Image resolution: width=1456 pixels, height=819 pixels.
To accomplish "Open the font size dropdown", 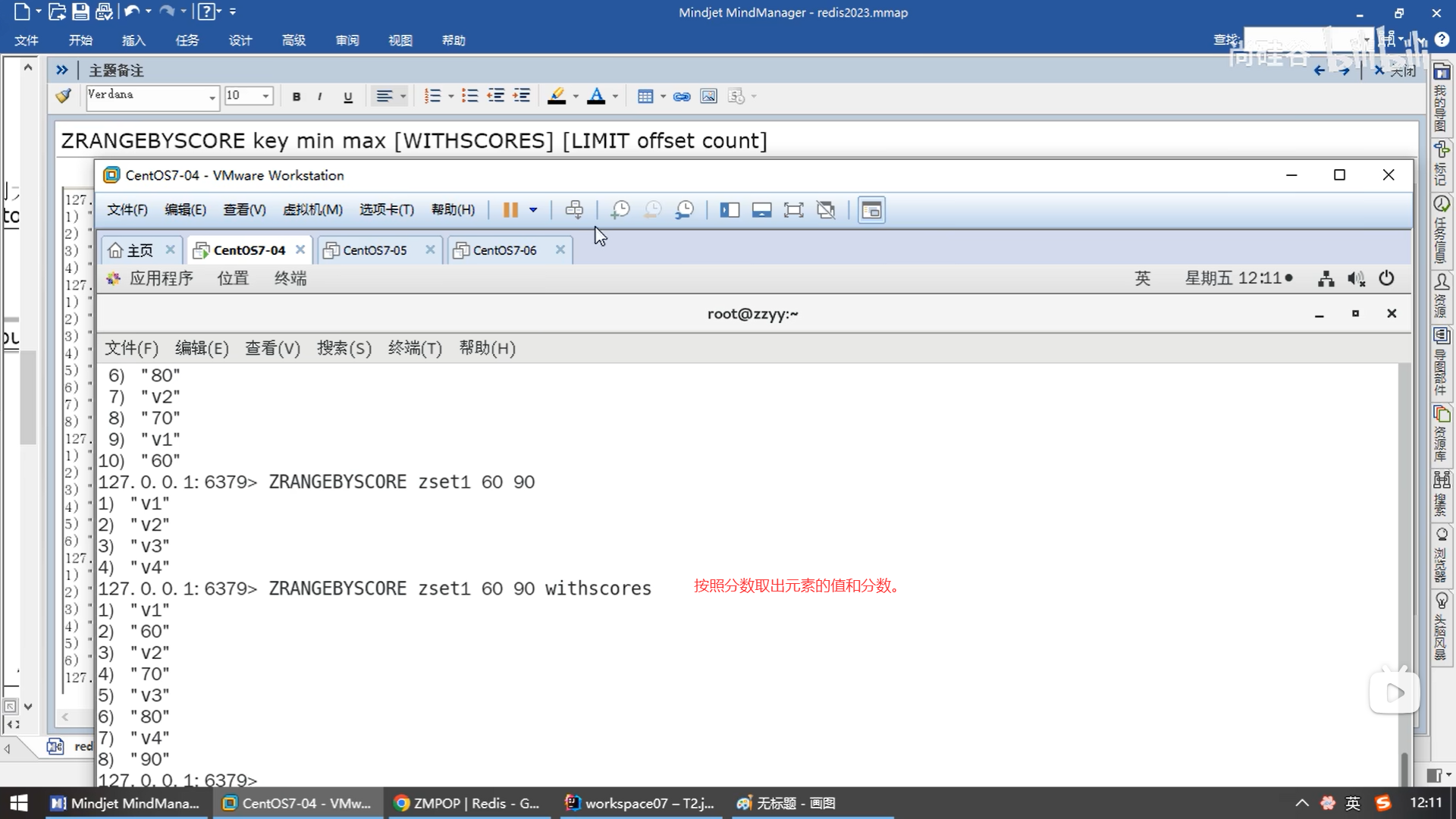I will pyautogui.click(x=265, y=96).
